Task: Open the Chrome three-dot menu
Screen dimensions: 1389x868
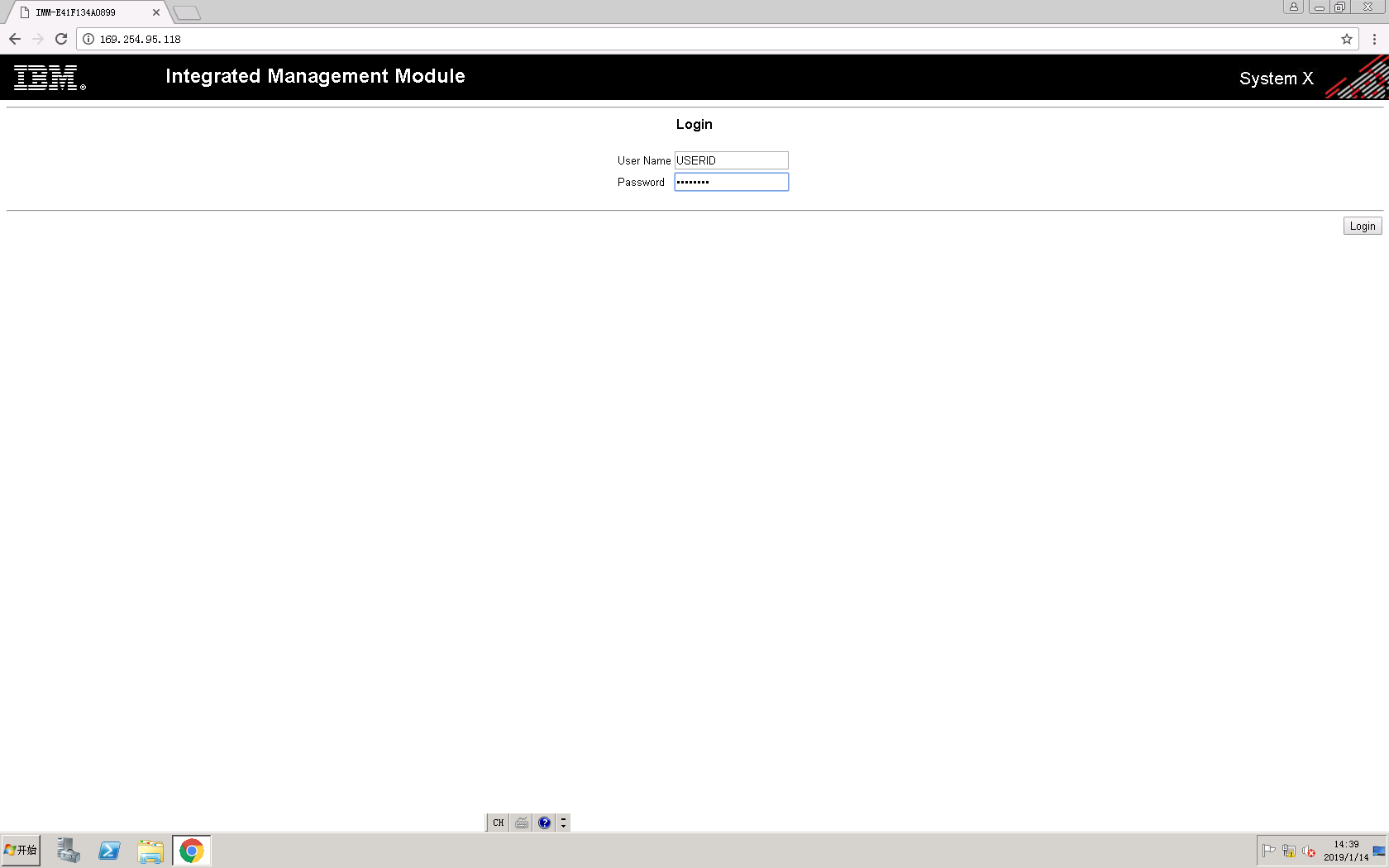Action: coord(1374,38)
